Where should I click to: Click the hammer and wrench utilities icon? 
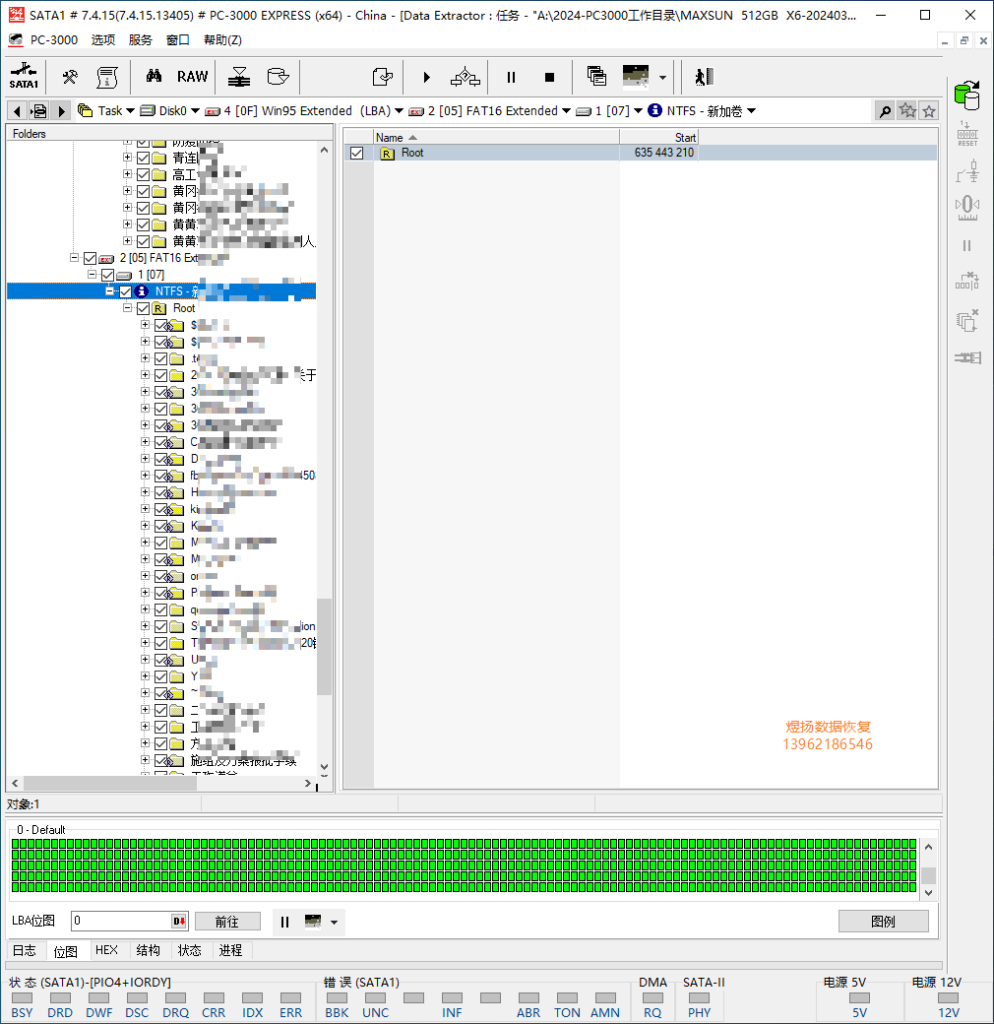point(70,77)
